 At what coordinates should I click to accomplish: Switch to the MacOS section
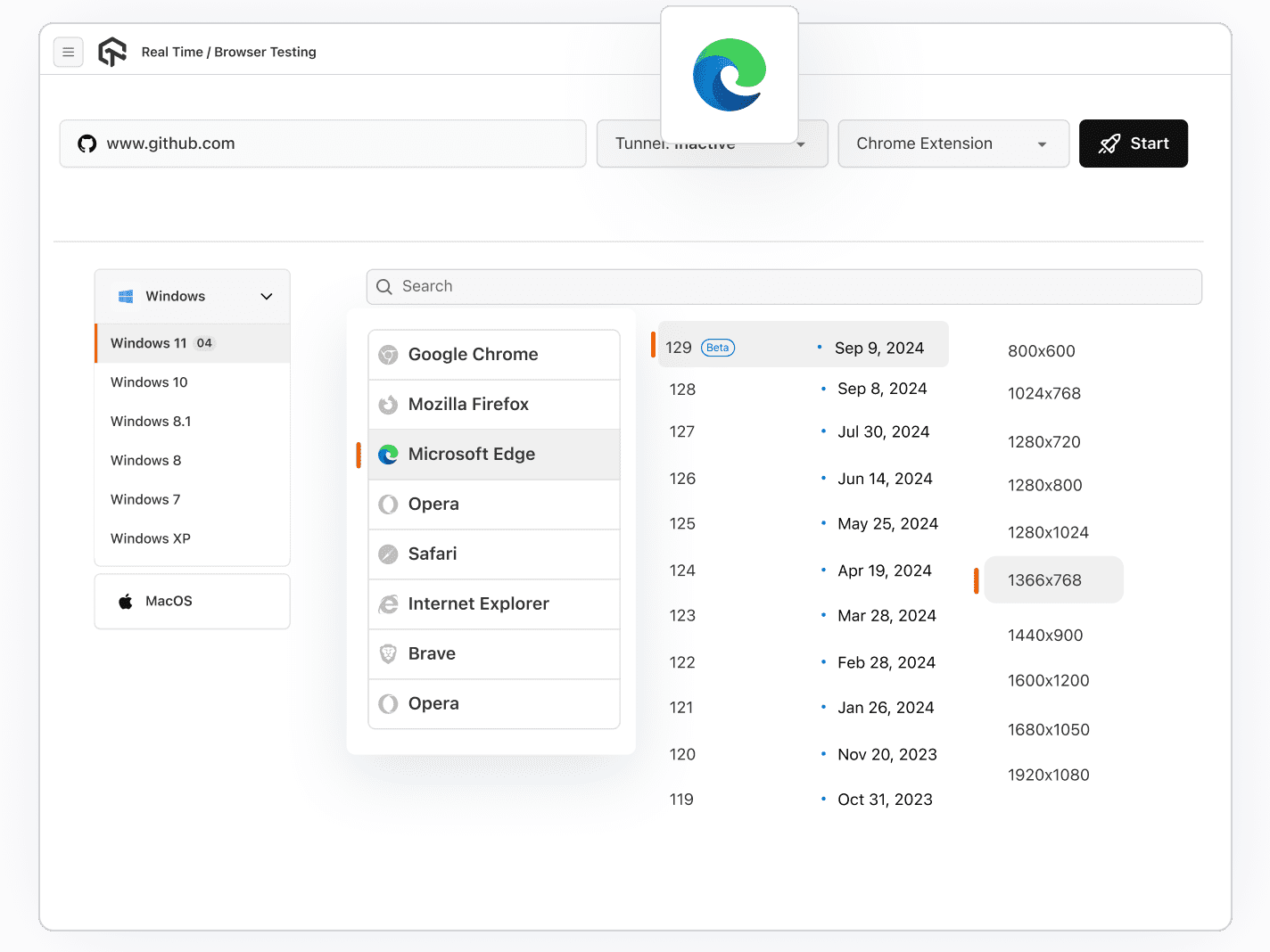[x=168, y=601]
